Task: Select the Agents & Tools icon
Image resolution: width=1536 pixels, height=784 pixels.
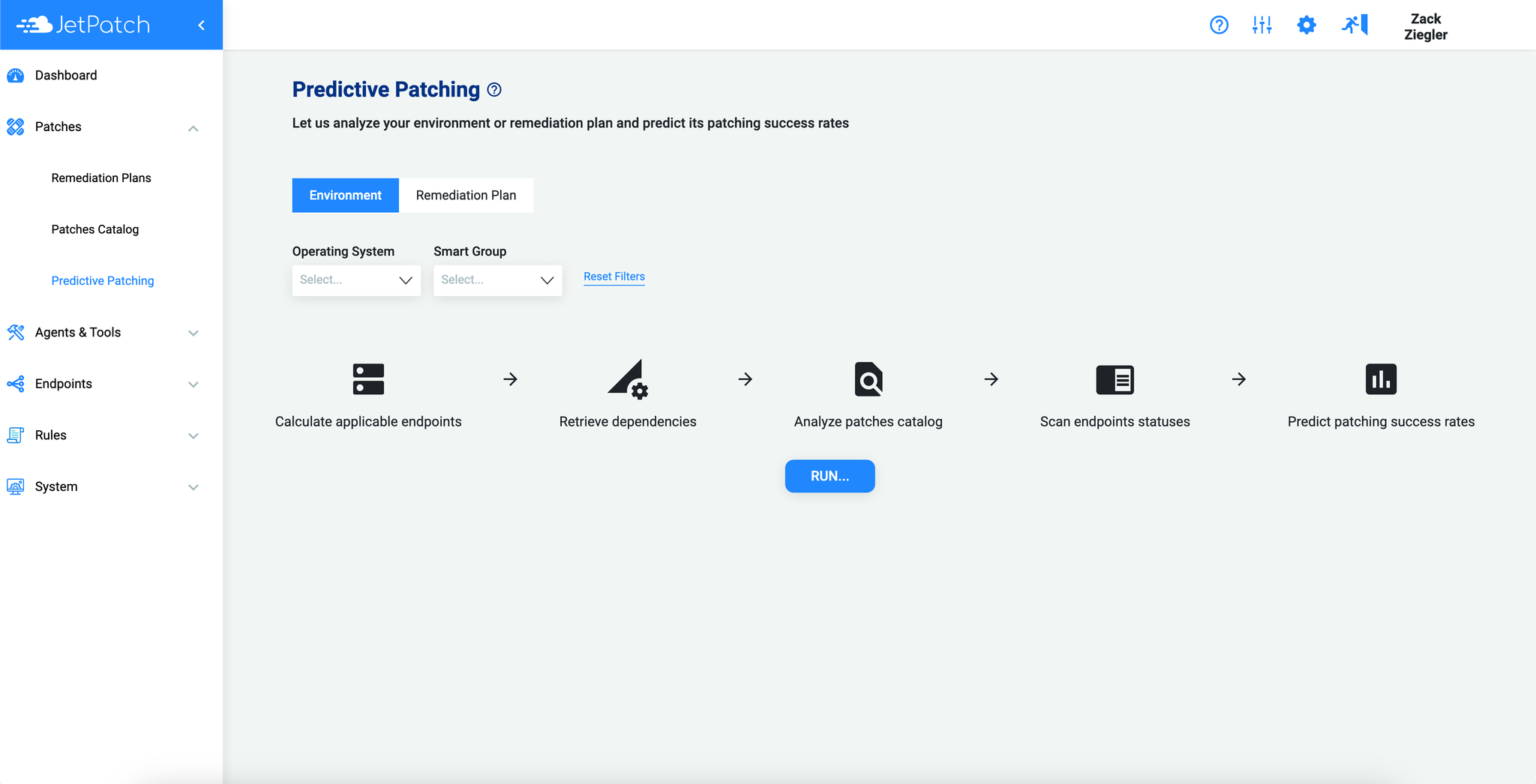Action: (15, 332)
